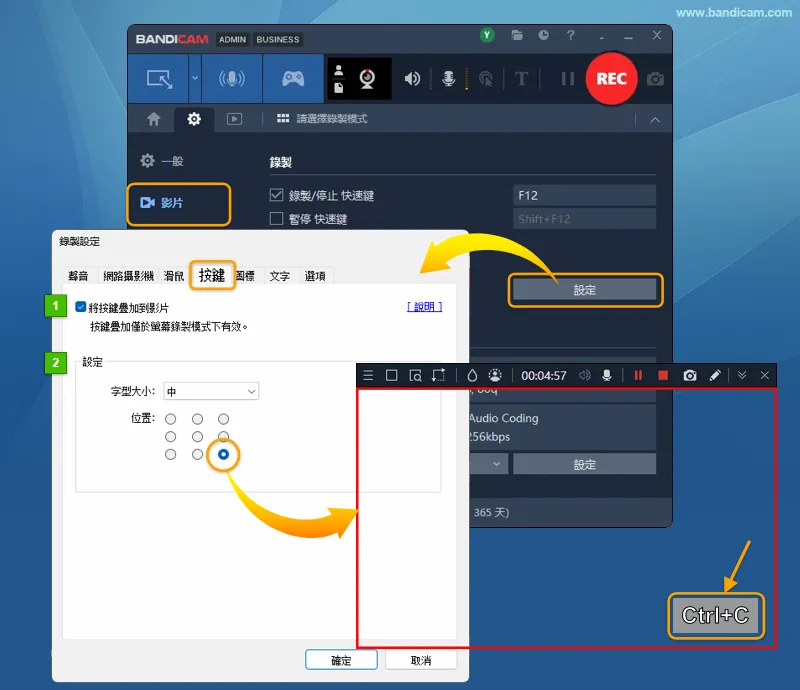Viewport: 800px width, 690px height.
Task: Collapse the panel with the up chevron
Action: click(655, 120)
